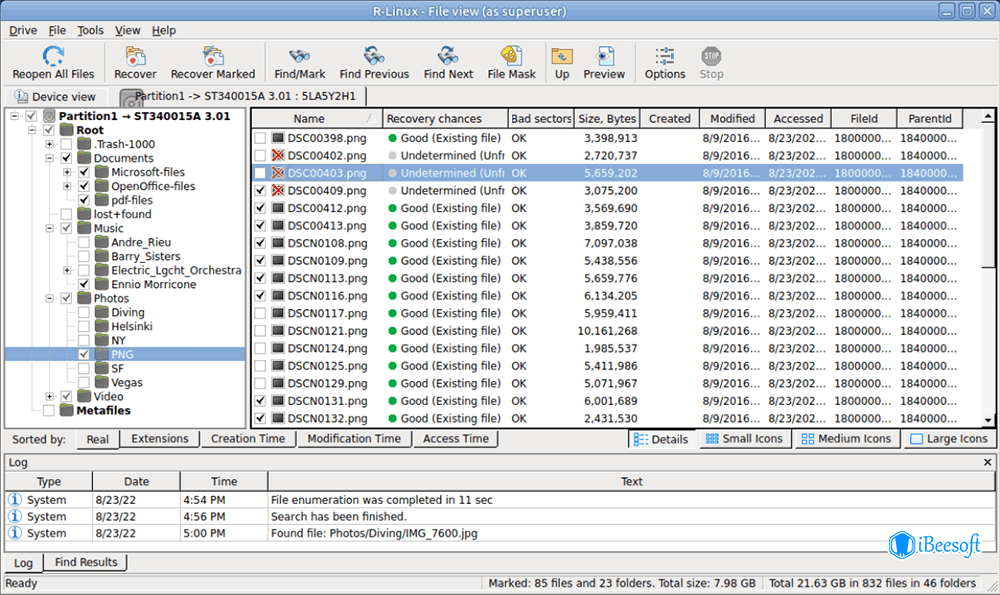Click the info icon of 4:54 PM log entry
Viewport: 1000px width, 595px height.
pos(15,499)
